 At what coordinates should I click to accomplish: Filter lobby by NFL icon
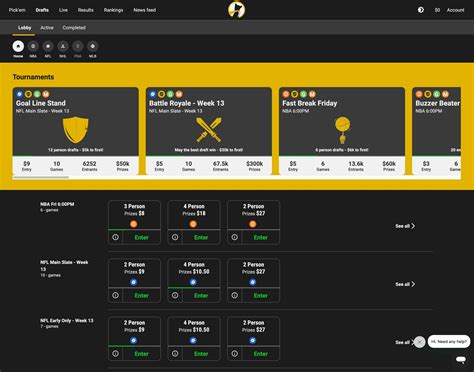click(48, 46)
